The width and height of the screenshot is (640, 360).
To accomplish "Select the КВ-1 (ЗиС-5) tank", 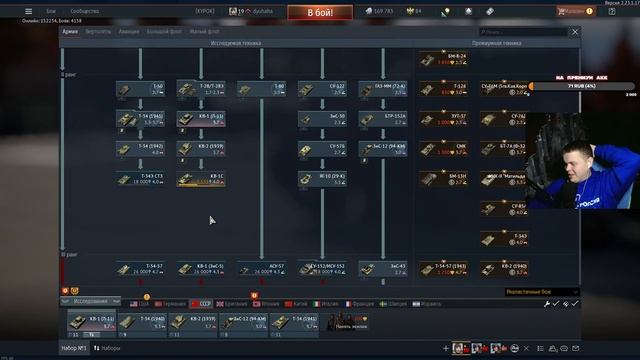I will click(201, 269).
